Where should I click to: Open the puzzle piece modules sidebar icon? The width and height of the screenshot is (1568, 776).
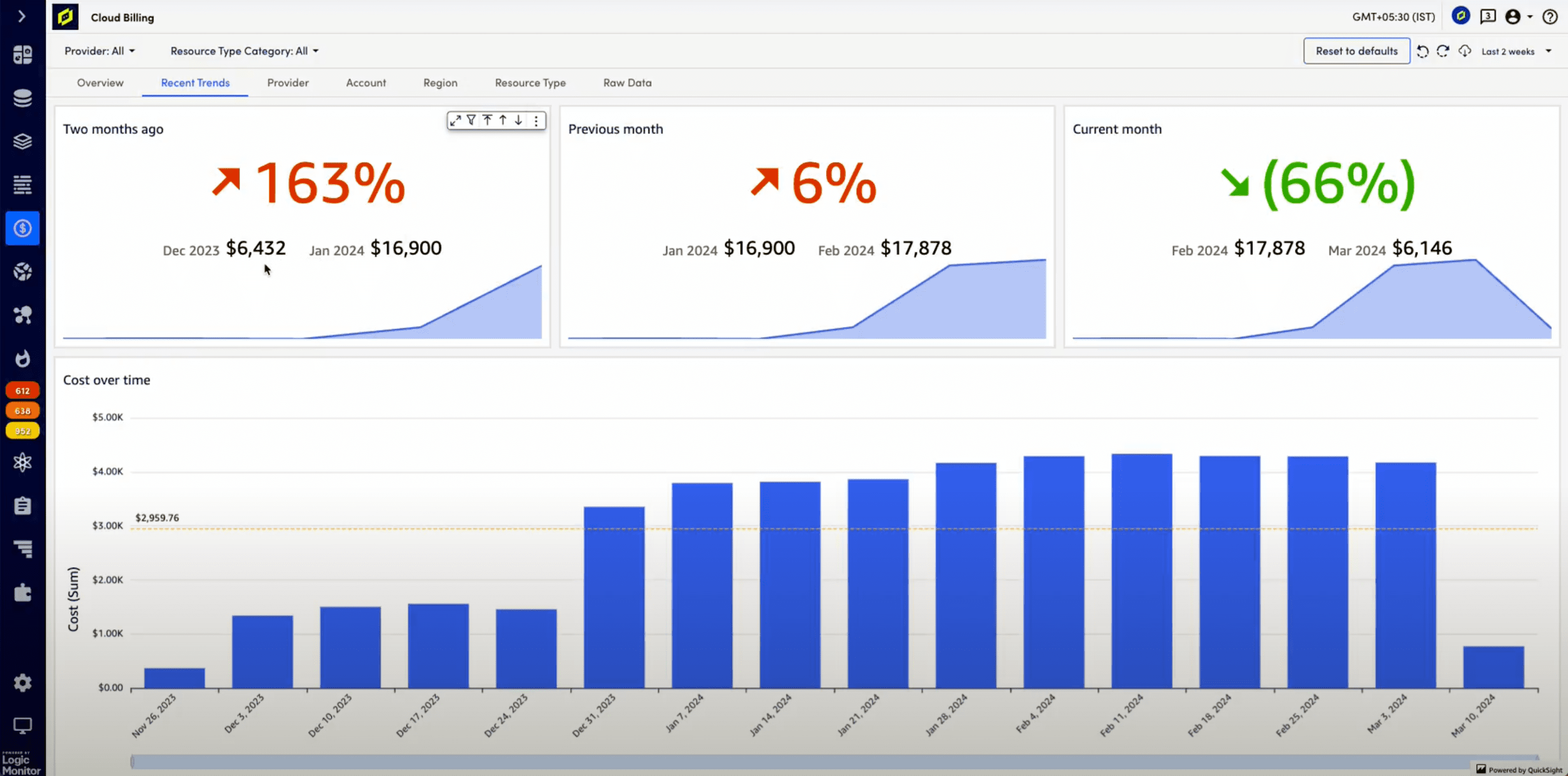pos(22,592)
